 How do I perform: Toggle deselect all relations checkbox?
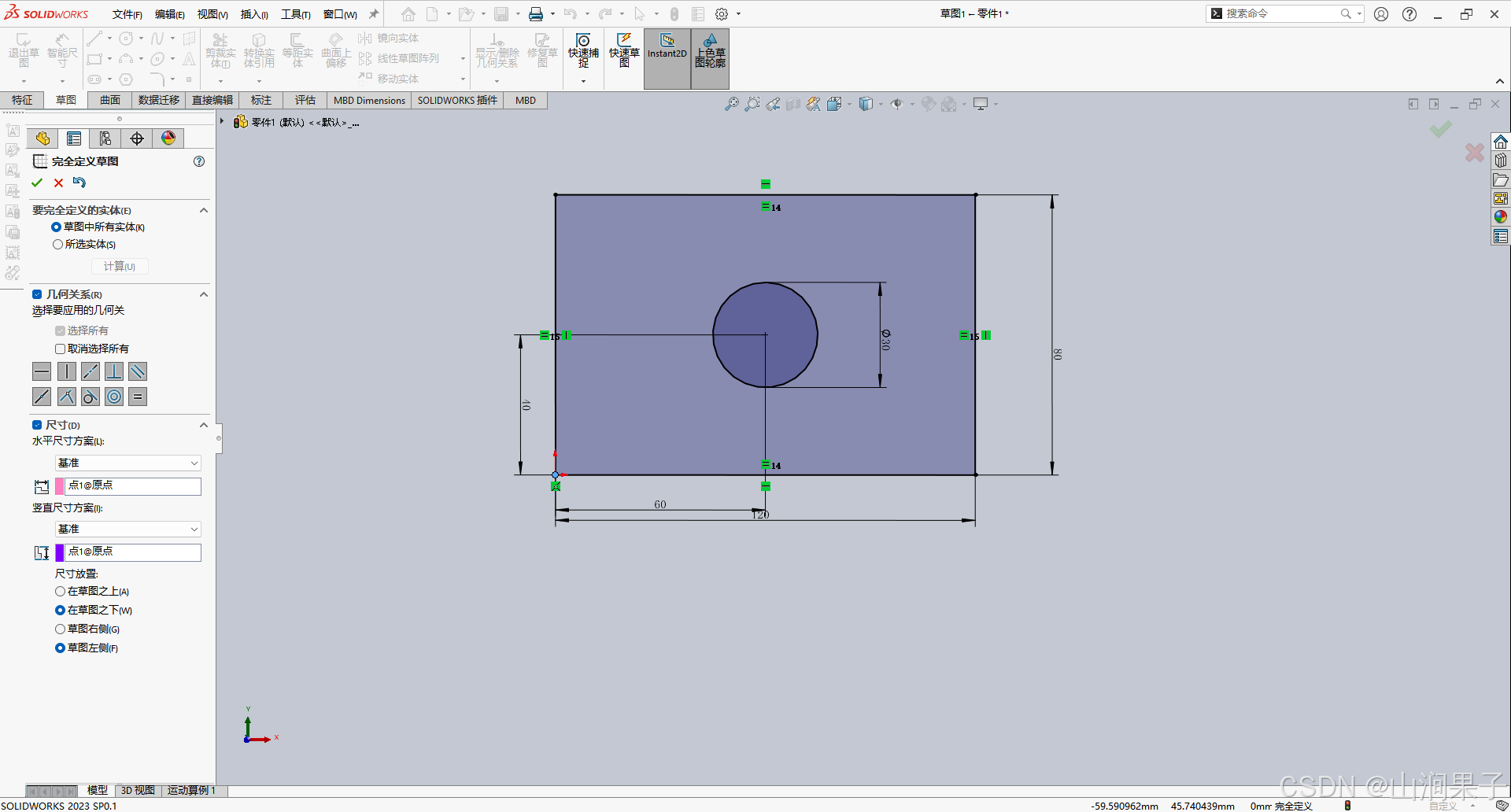60,349
